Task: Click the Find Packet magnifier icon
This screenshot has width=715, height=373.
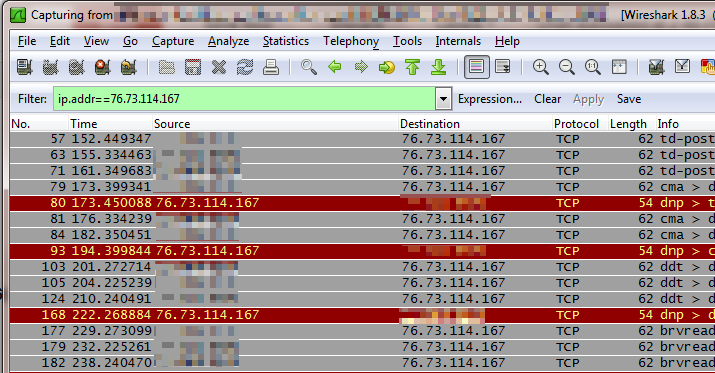Action: tap(309, 67)
